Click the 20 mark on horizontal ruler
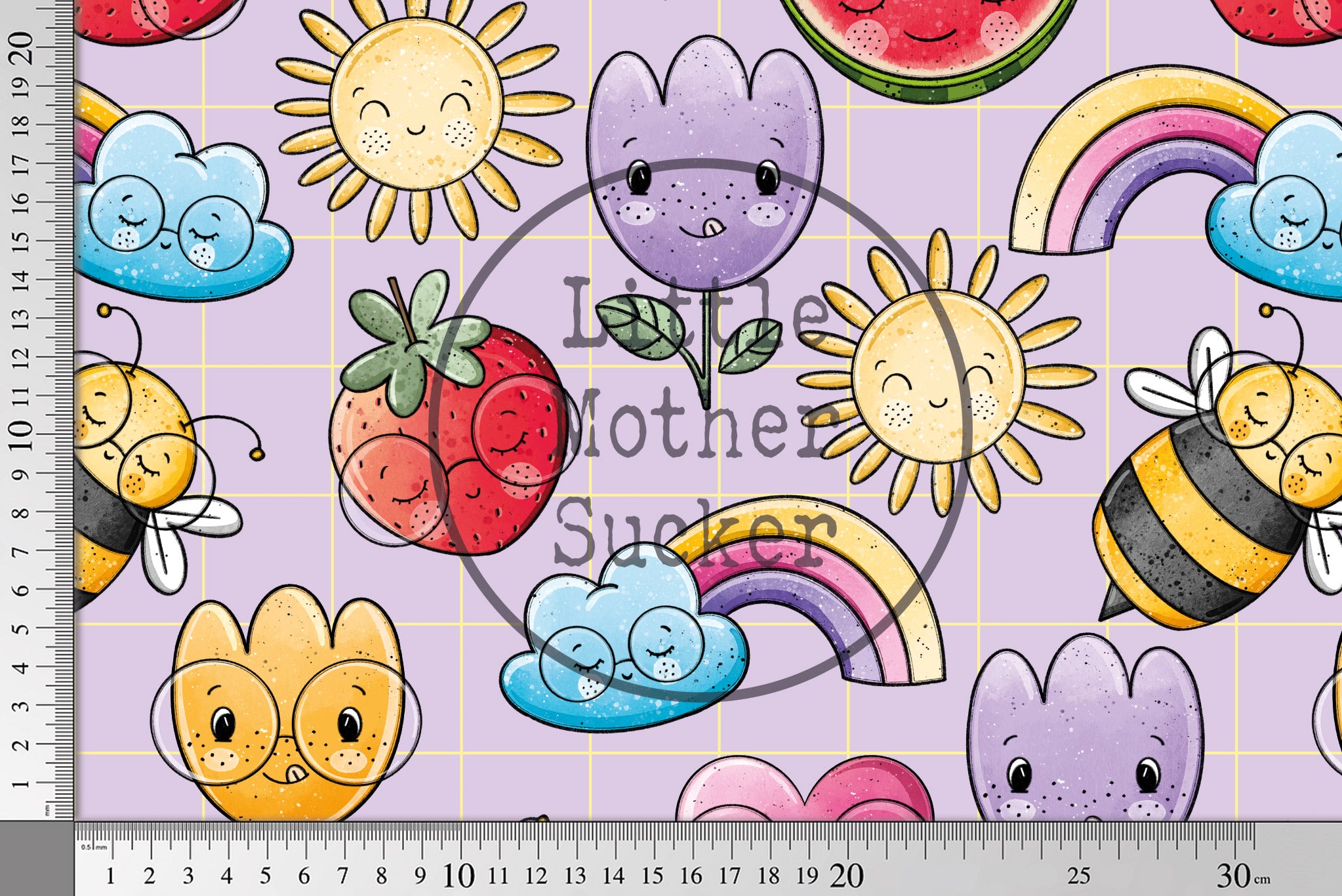Screen dimensions: 1342x896 (x=846, y=875)
